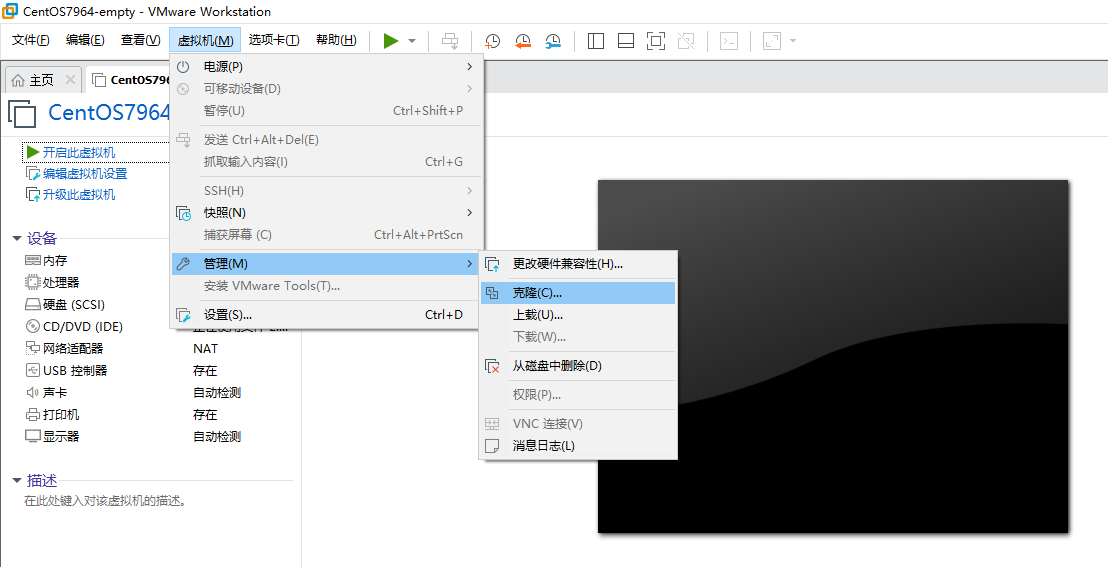
Task: Open 设置(S)... from the VM menu
Action: tap(326, 315)
